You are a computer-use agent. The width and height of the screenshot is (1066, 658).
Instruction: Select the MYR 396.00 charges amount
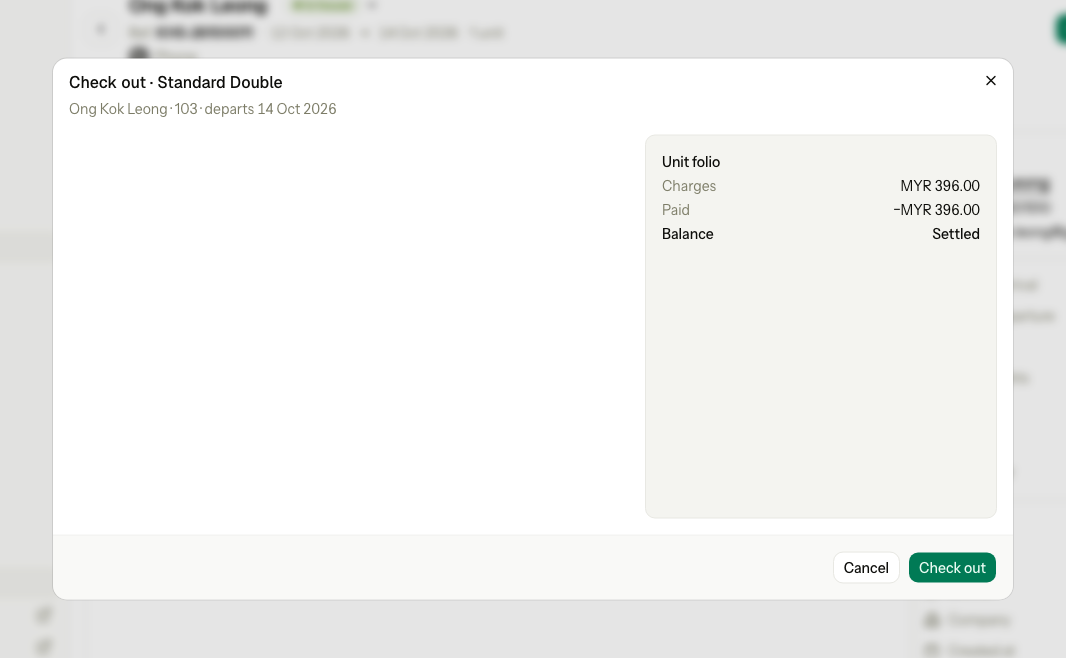point(940,186)
